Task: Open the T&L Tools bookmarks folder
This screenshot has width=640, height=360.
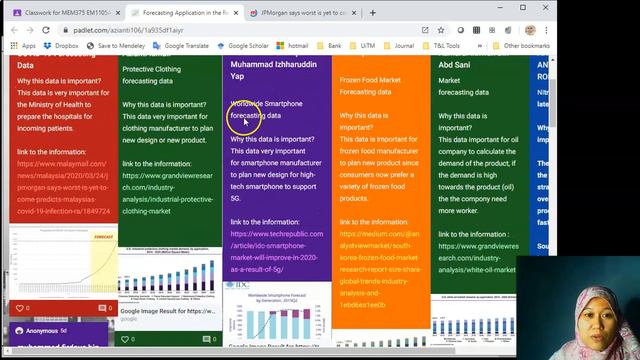Action: [441, 46]
